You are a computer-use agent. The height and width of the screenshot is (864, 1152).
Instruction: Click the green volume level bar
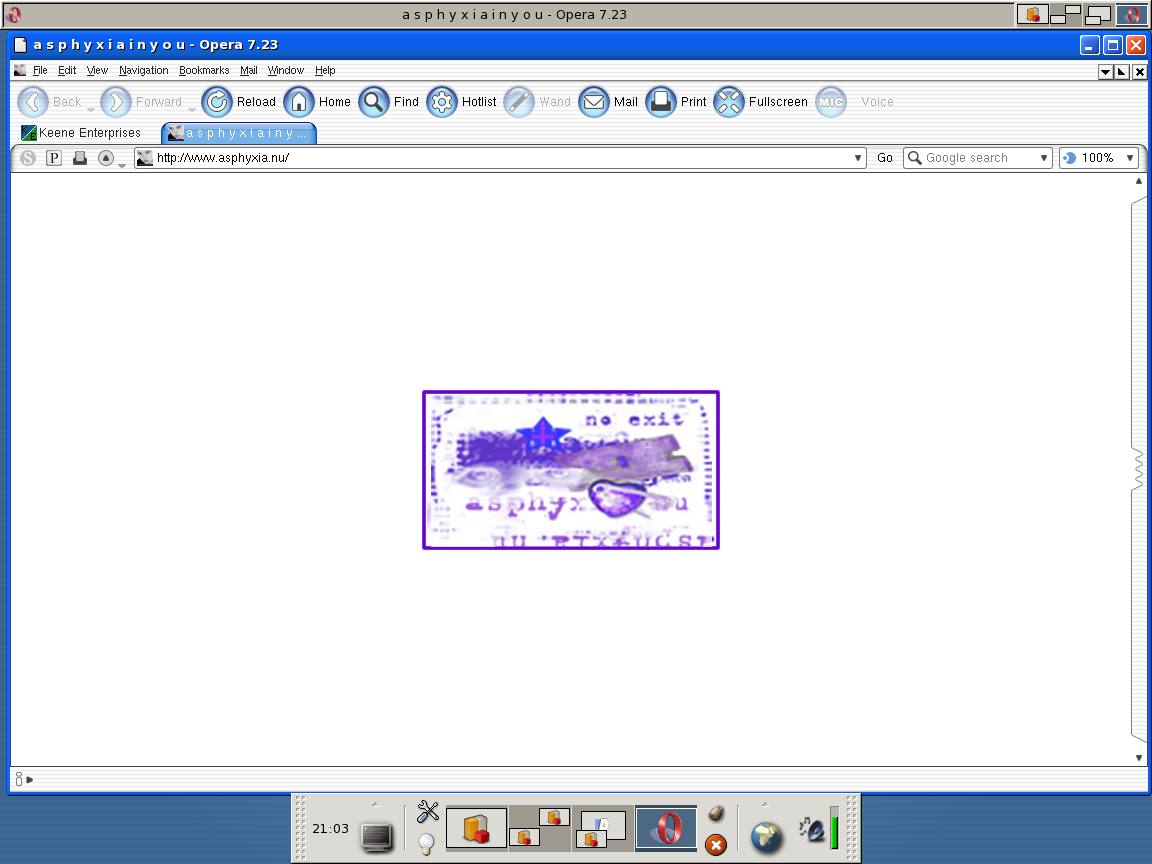tap(835, 828)
